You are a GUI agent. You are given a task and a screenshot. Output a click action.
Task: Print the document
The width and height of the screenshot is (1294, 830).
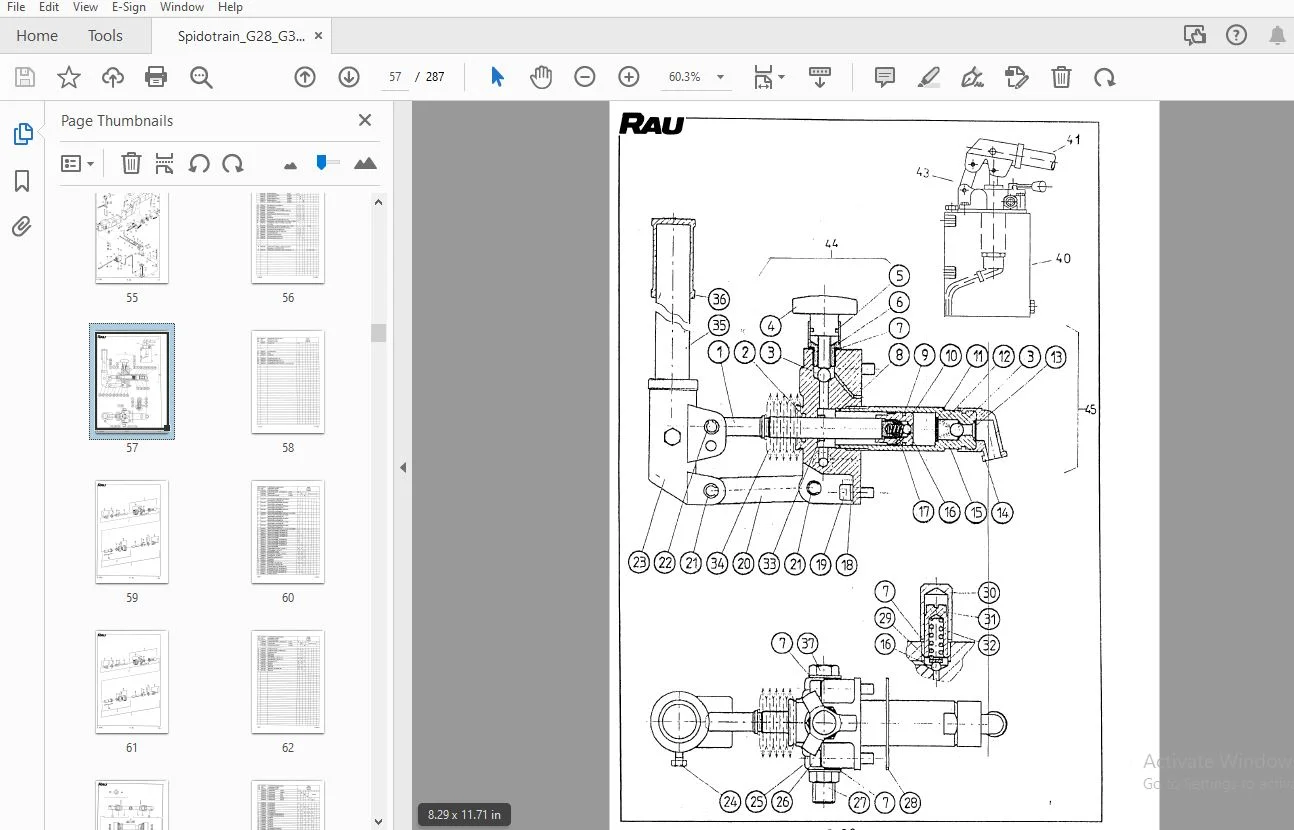156,77
